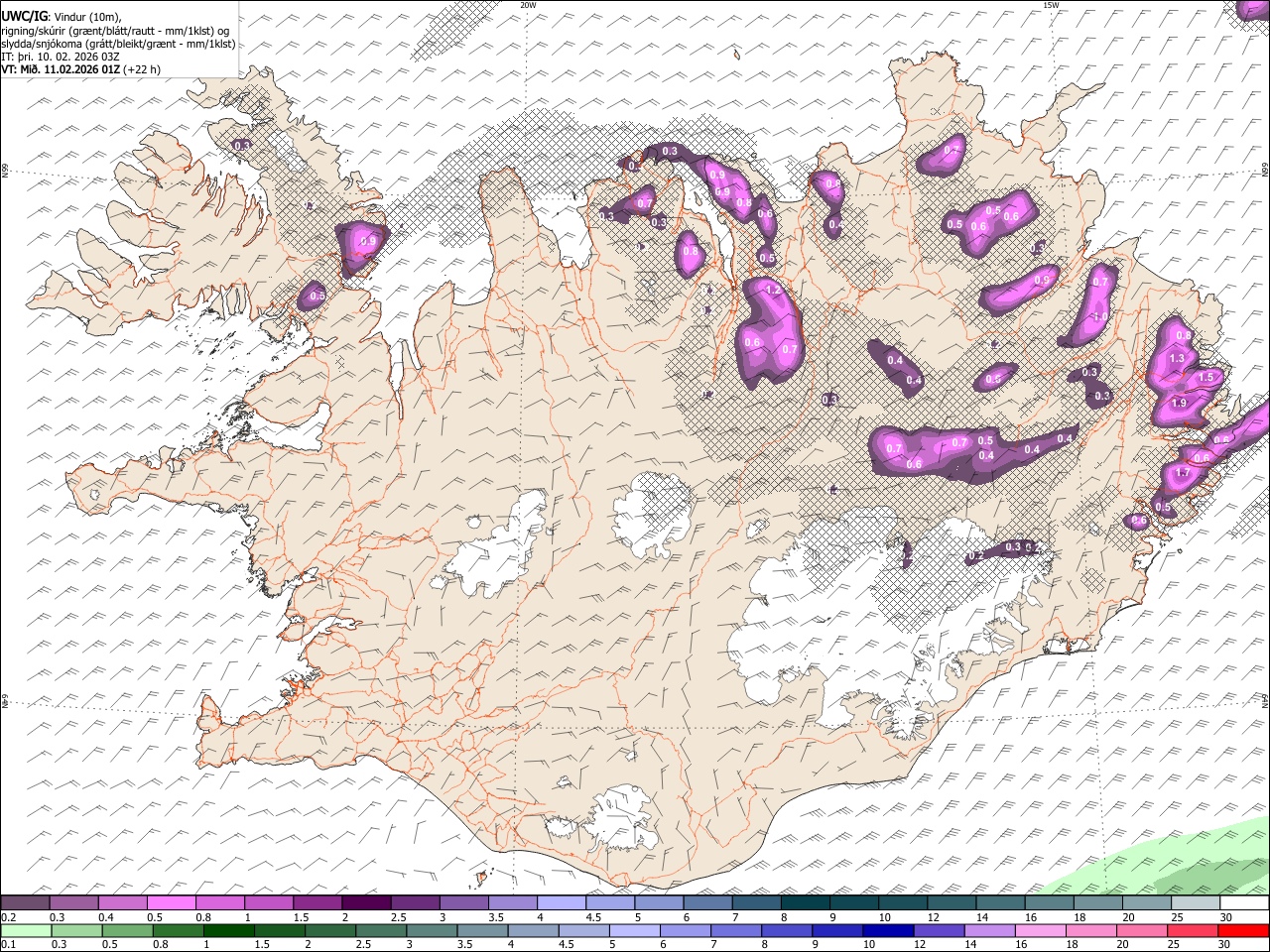The image size is (1270, 952).
Task: Pick the bright pink snow swatch at 0.5
Action: (x=171, y=902)
